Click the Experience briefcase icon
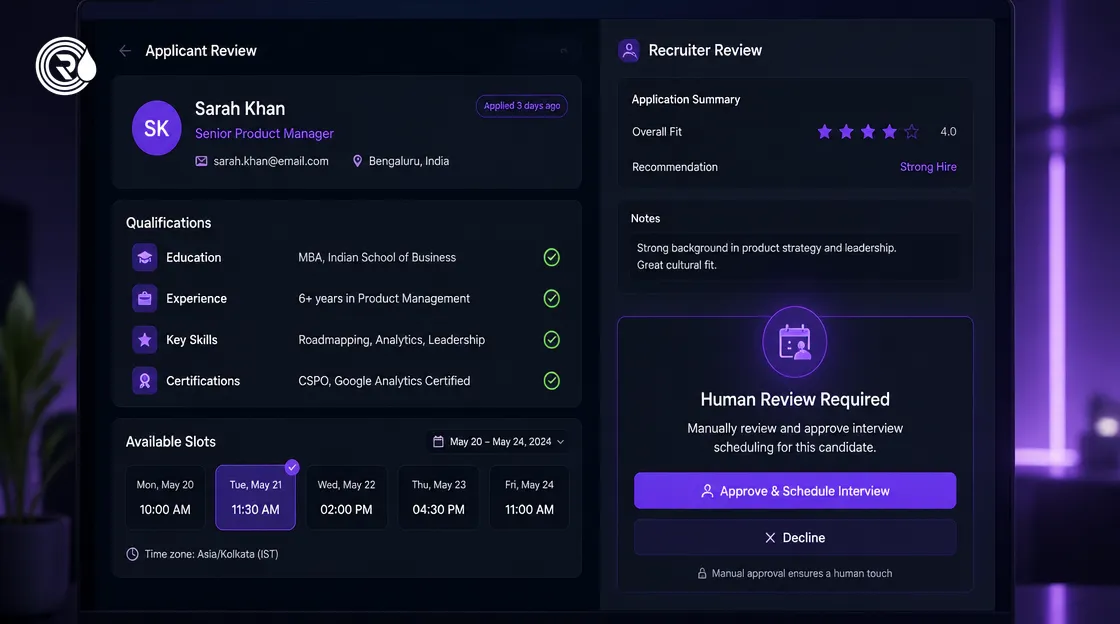 [144, 298]
